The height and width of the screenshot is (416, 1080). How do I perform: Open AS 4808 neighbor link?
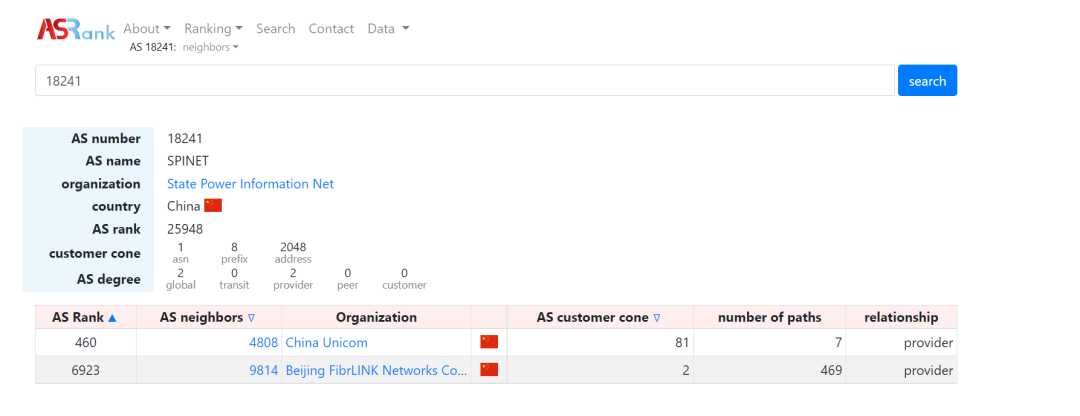pos(264,342)
